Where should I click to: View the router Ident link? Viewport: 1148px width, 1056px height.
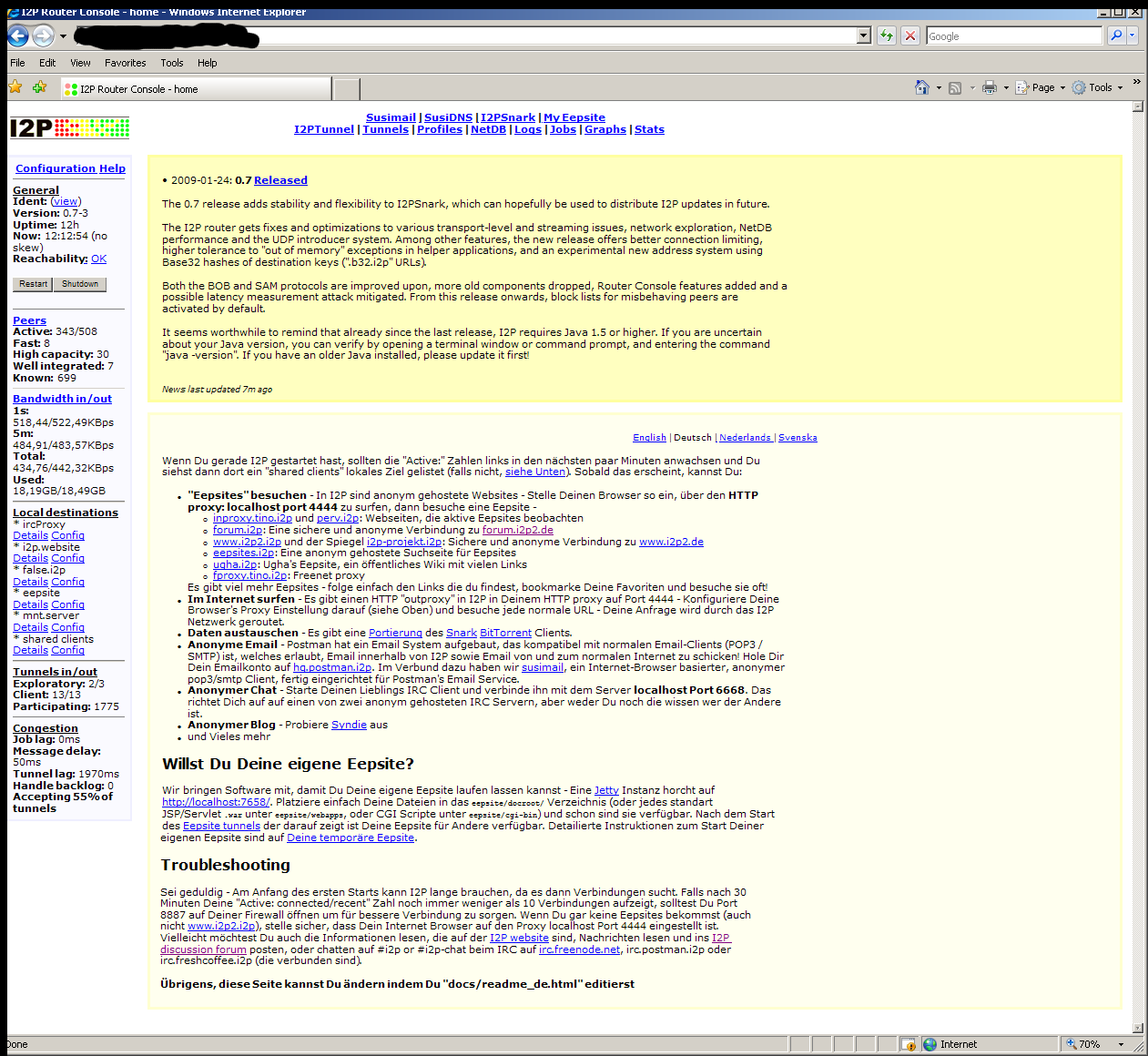tap(66, 201)
